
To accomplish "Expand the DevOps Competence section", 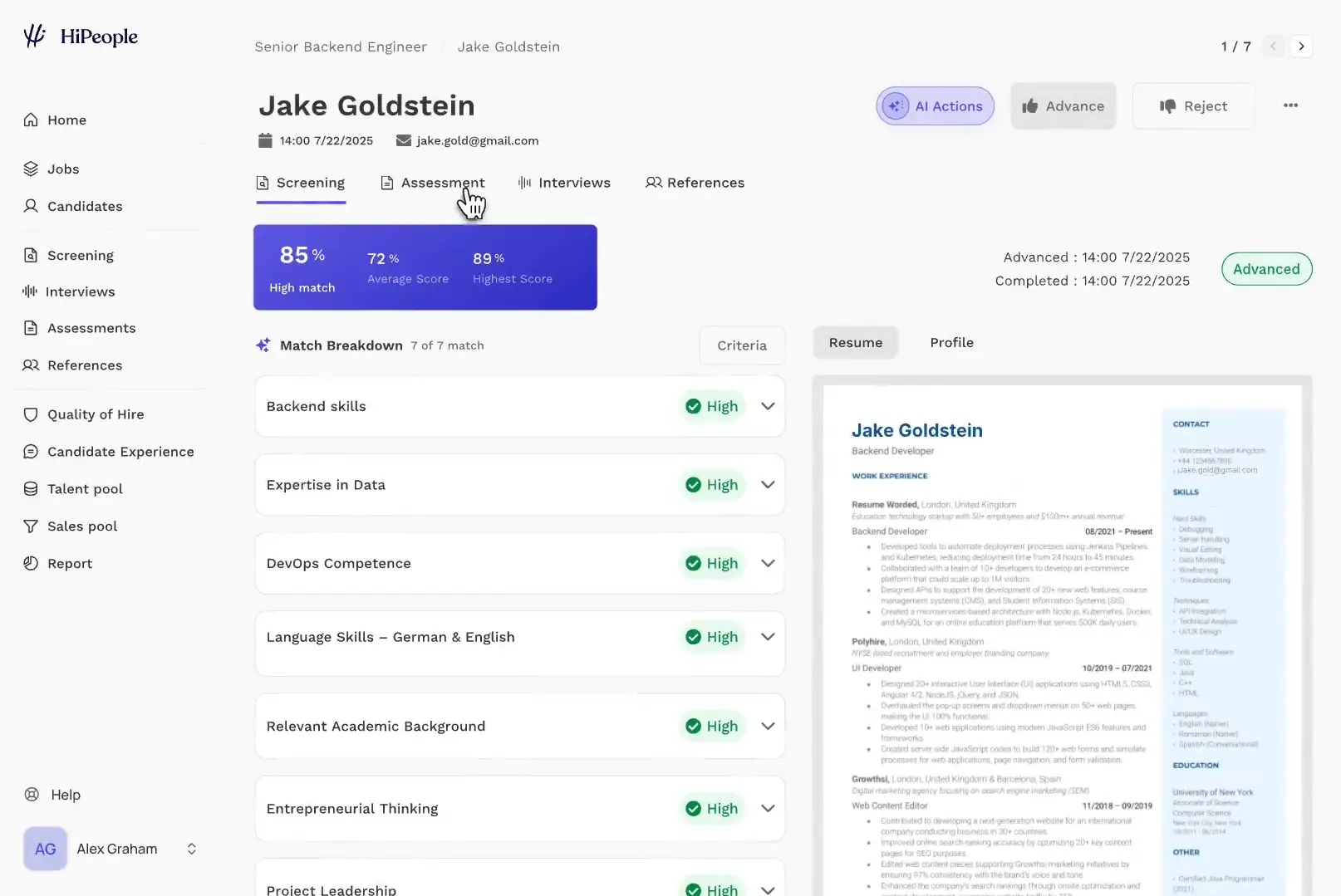I will 767,563.
